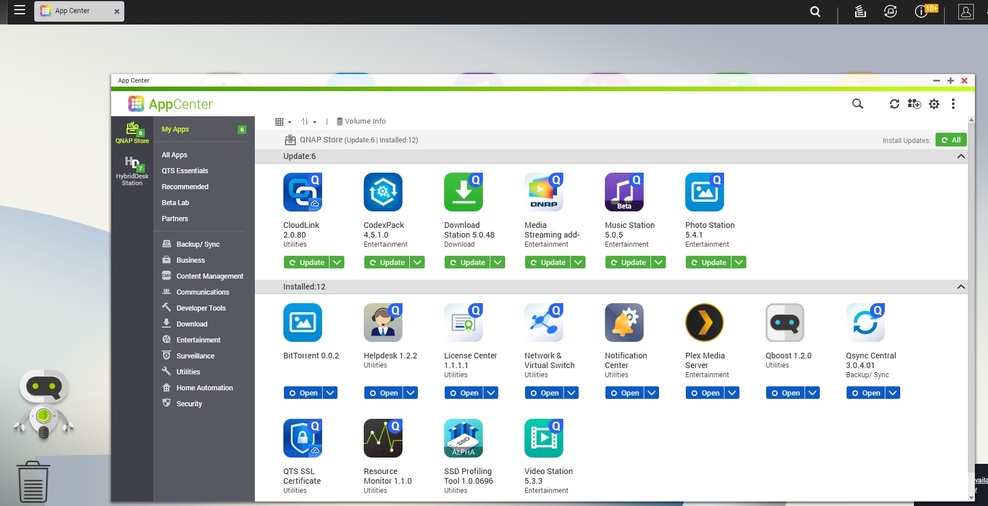Open the sort order dropdown
The image size is (988, 506).
tap(308, 122)
